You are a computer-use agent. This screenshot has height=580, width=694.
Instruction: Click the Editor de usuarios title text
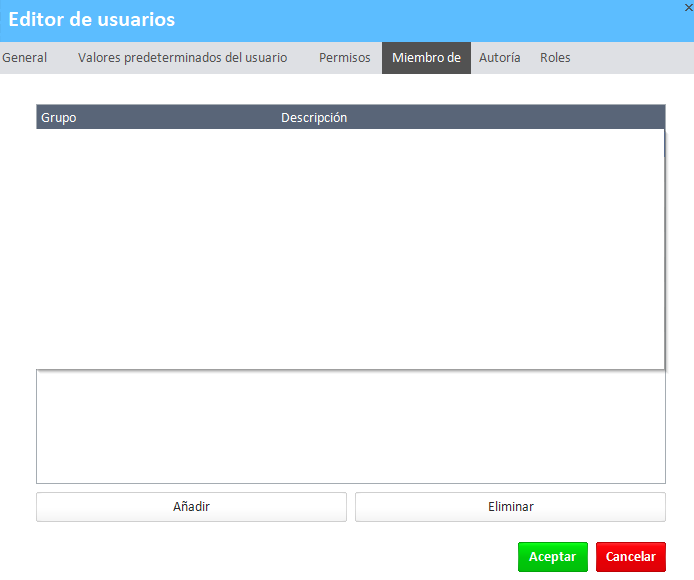pyautogui.click(x=92, y=20)
